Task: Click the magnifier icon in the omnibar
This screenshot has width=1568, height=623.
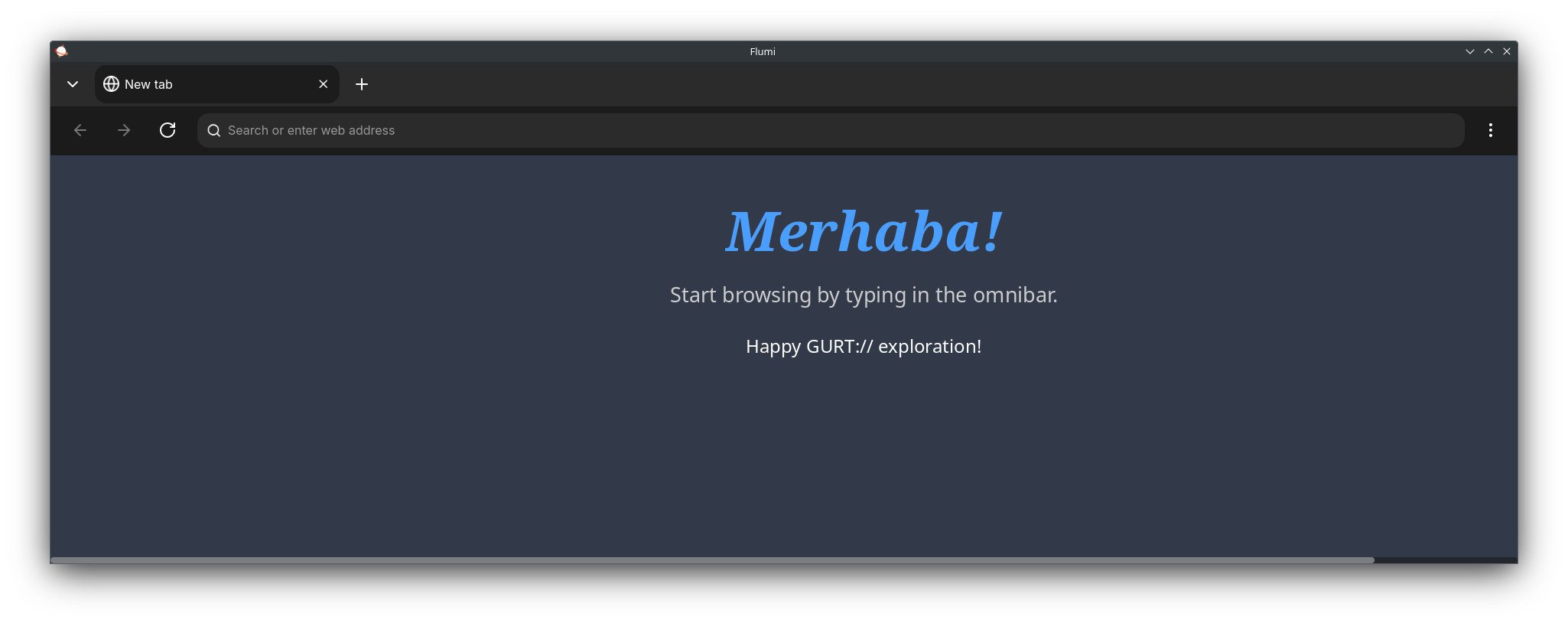Action: (214, 131)
